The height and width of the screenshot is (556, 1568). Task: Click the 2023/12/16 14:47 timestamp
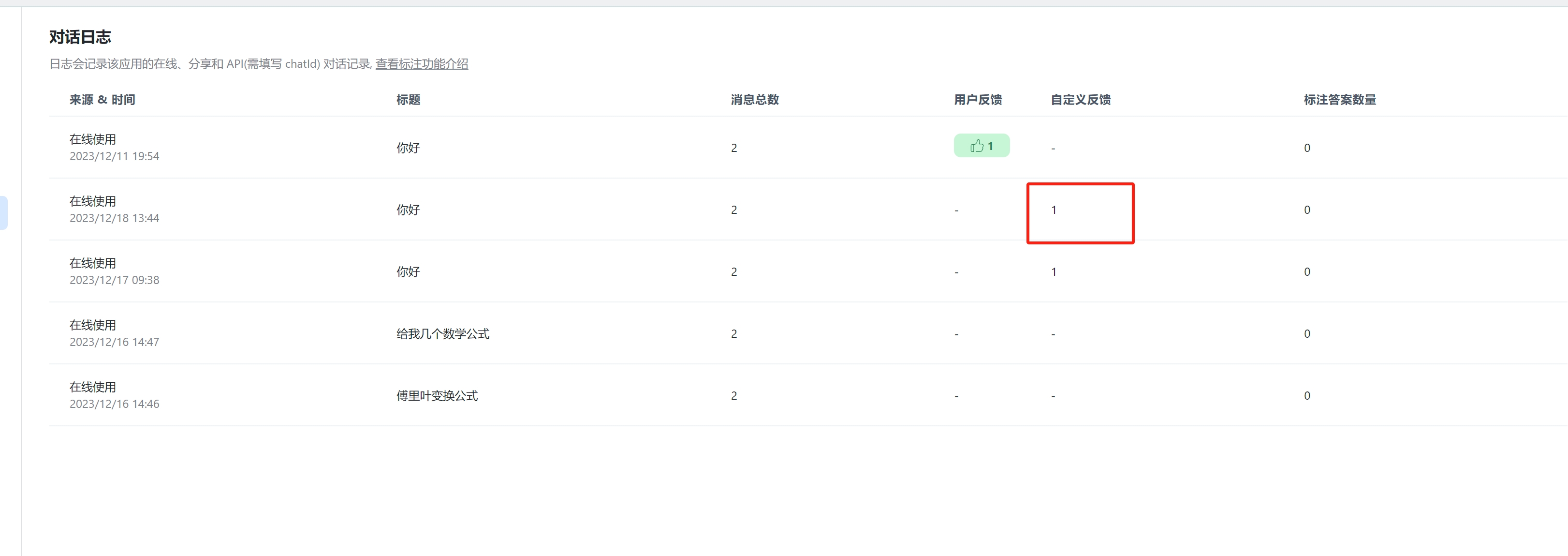pos(115,342)
